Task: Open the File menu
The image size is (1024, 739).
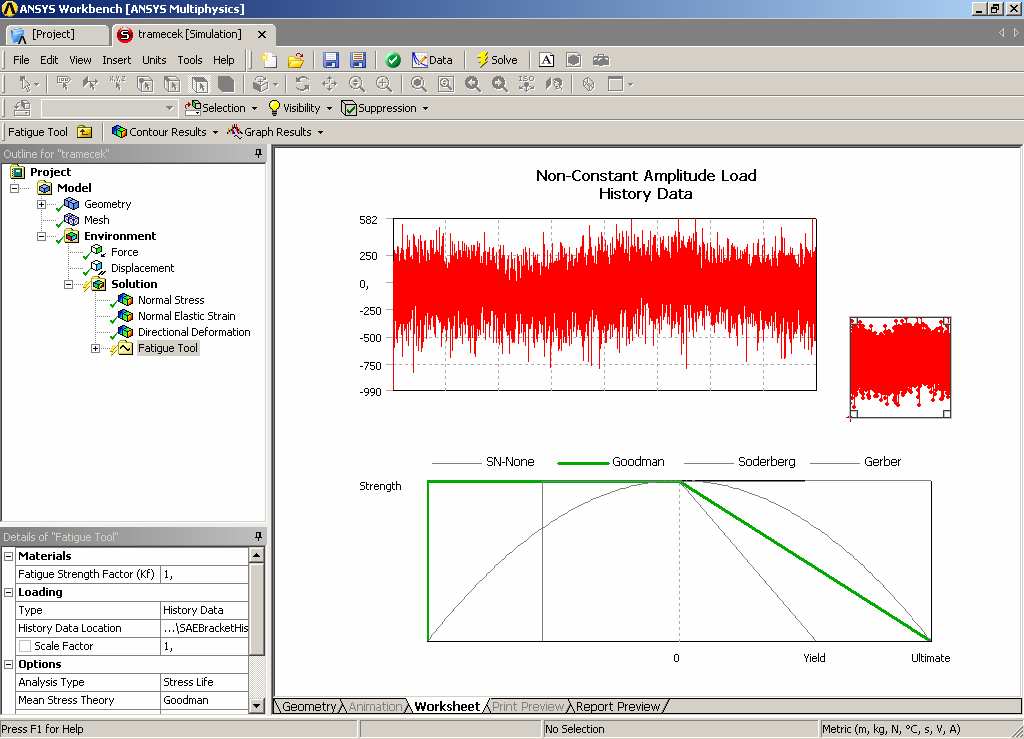Action: click(x=21, y=60)
